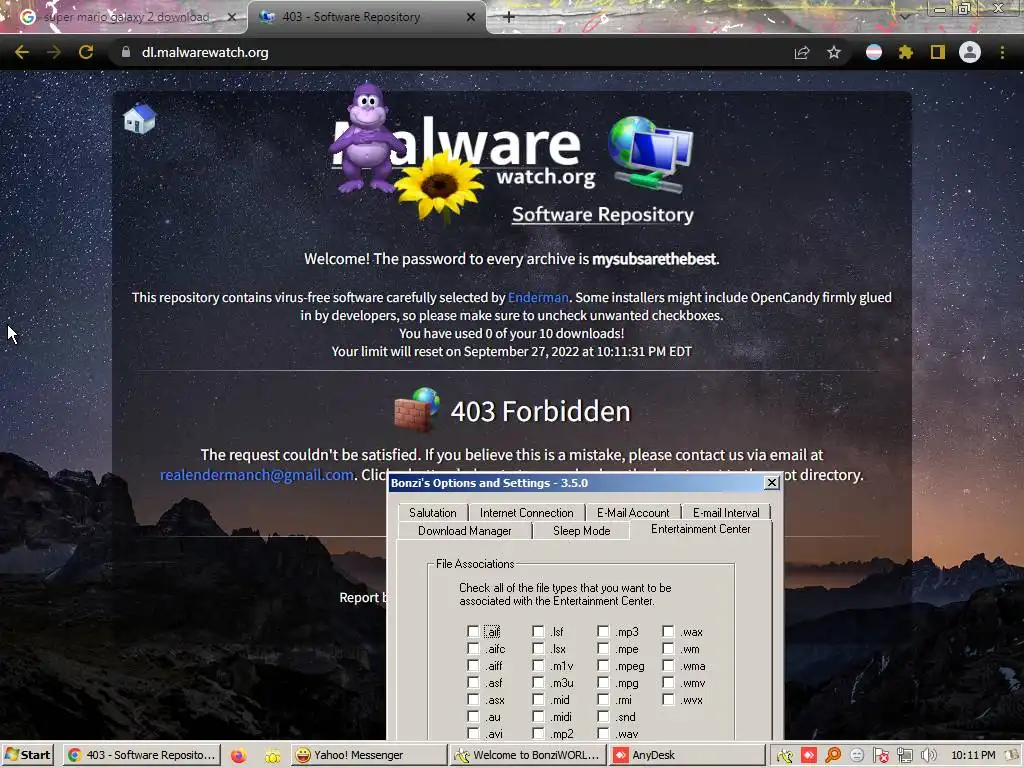Tick the .wax checkbox
Screen dimensions: 1024x768
point(667,632)
